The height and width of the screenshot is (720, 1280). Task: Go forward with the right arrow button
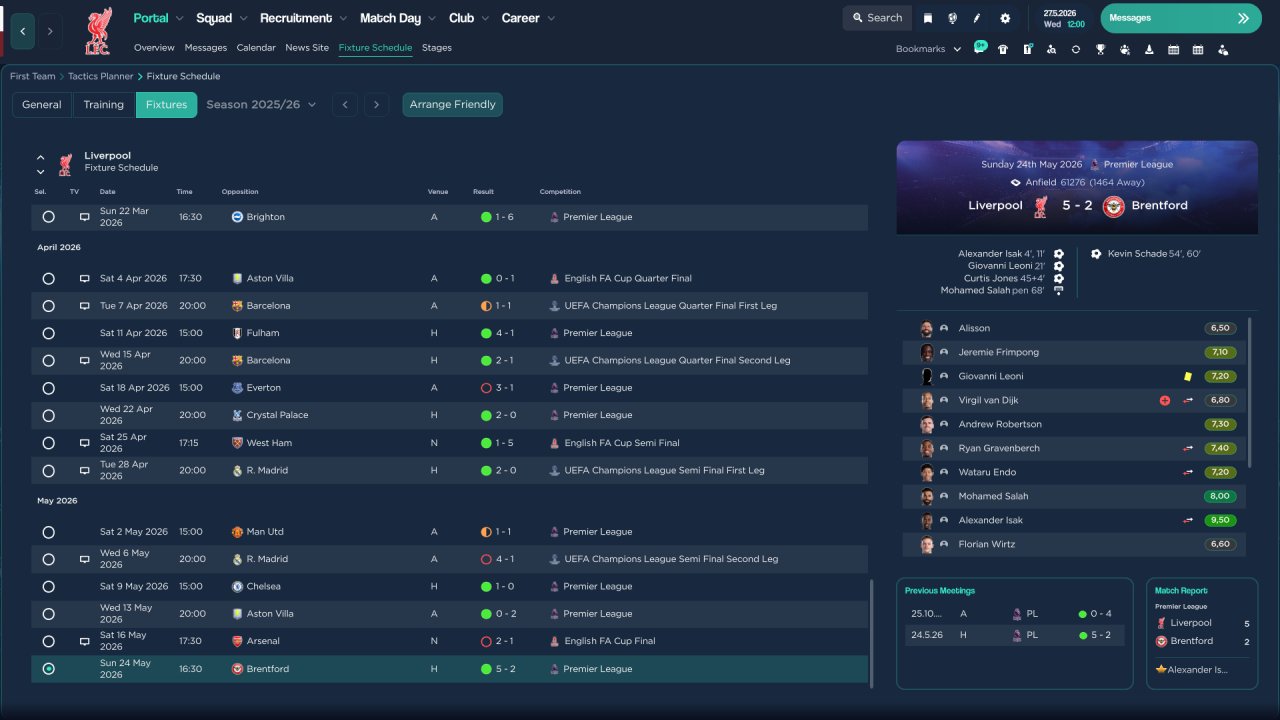coord(49,31)
